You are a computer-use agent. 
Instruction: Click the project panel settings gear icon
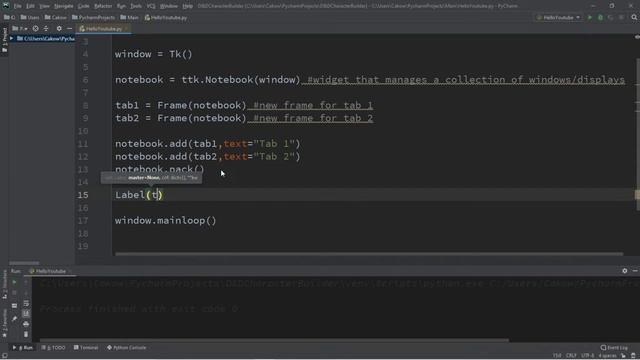coord(59,29)
